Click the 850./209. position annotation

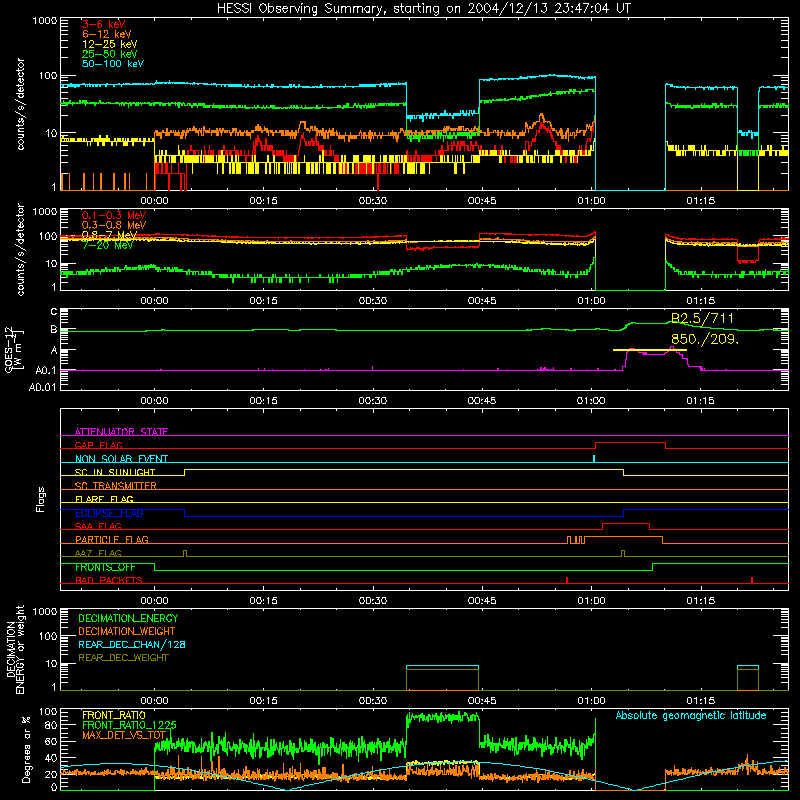705,339
